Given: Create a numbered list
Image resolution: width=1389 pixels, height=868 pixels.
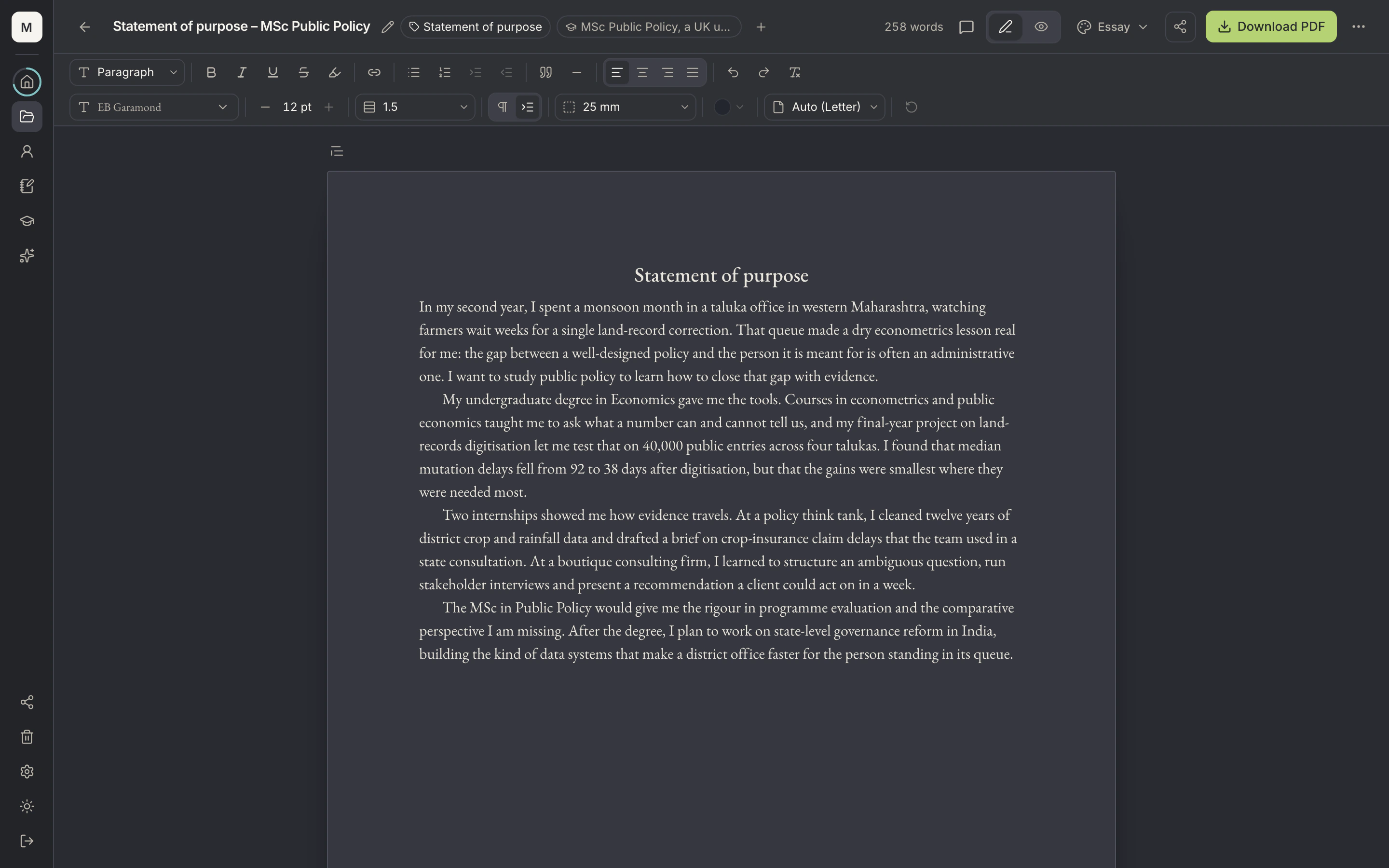Looking at the screenshot, I should click(445, 72).
